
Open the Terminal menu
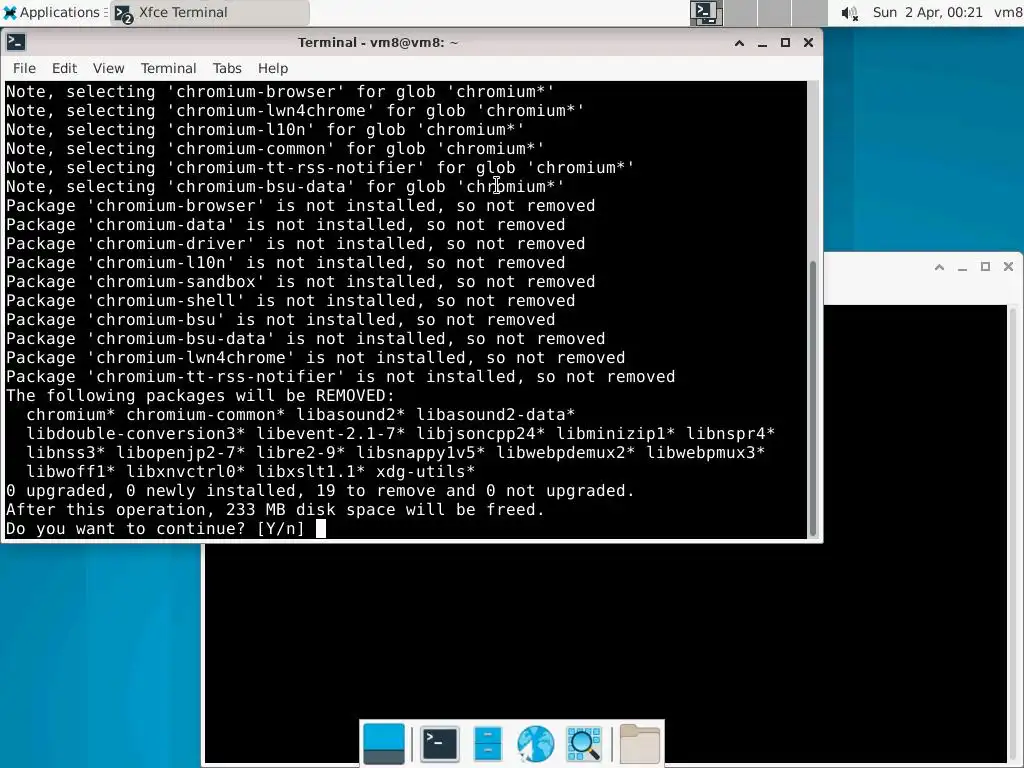click(x=168, y=68)
